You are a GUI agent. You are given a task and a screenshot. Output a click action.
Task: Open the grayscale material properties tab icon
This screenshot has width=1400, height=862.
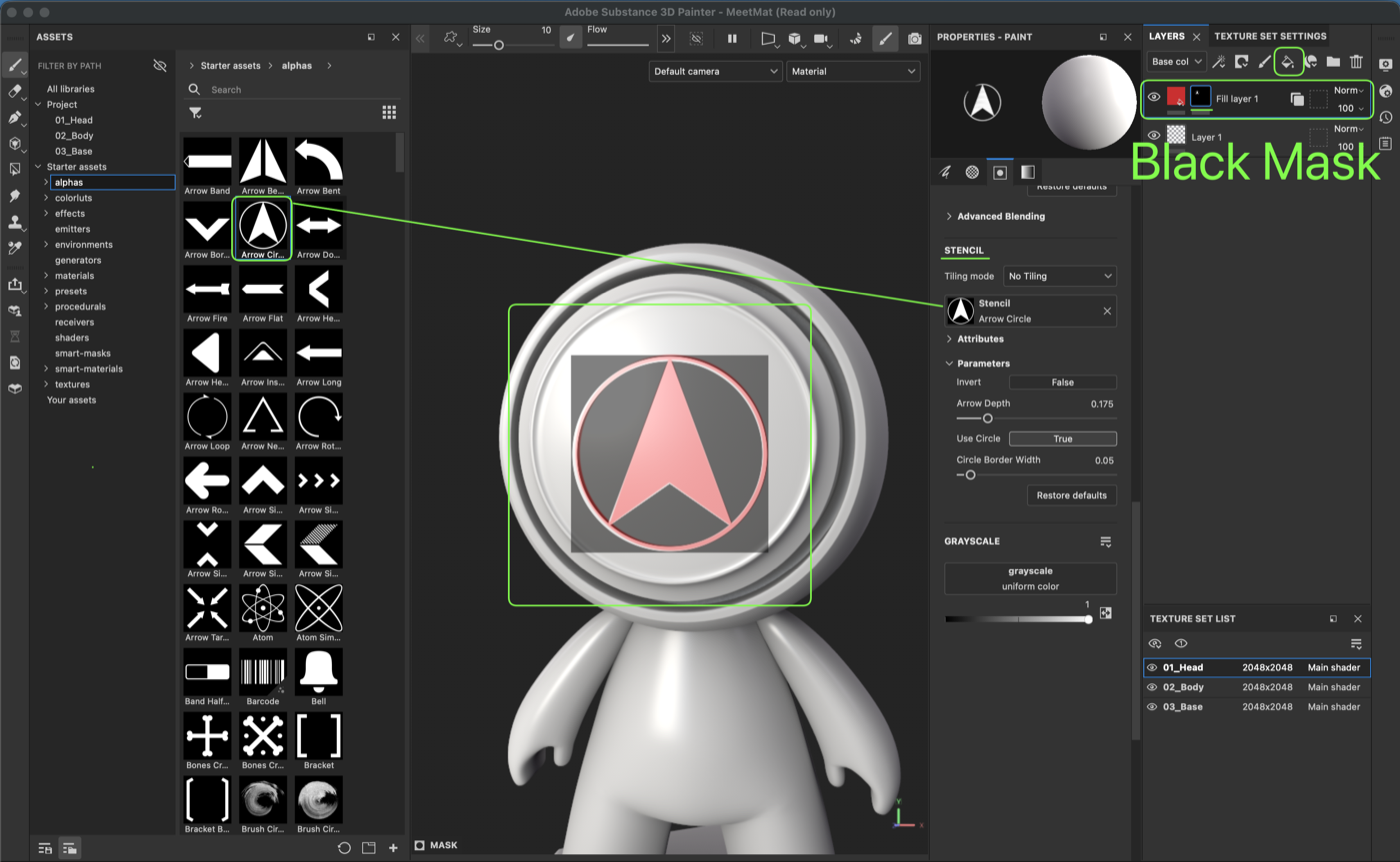[1027, 172]
